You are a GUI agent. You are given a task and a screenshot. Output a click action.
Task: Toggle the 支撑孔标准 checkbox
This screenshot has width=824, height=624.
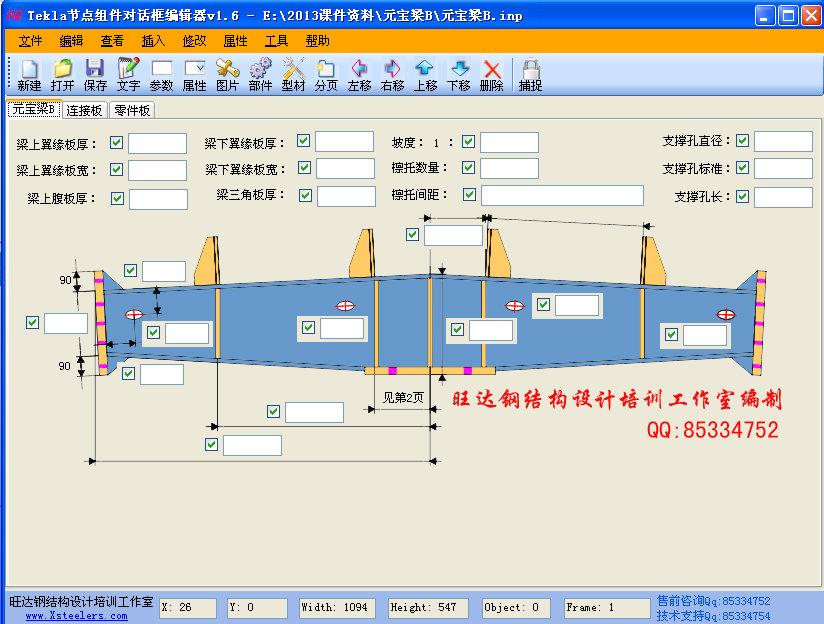[743, 168]
